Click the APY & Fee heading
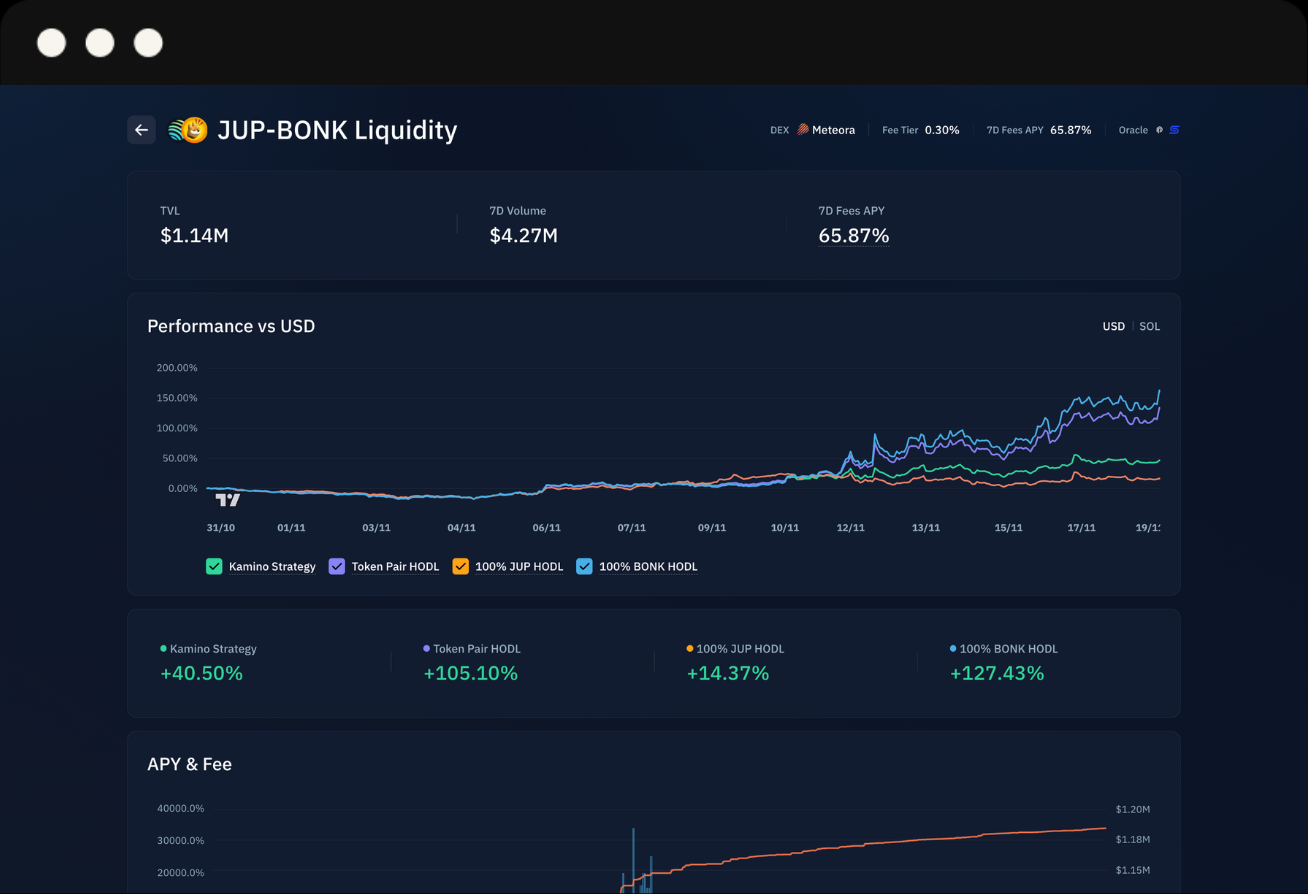The image size is (1308, 894). tap(189, 765)
